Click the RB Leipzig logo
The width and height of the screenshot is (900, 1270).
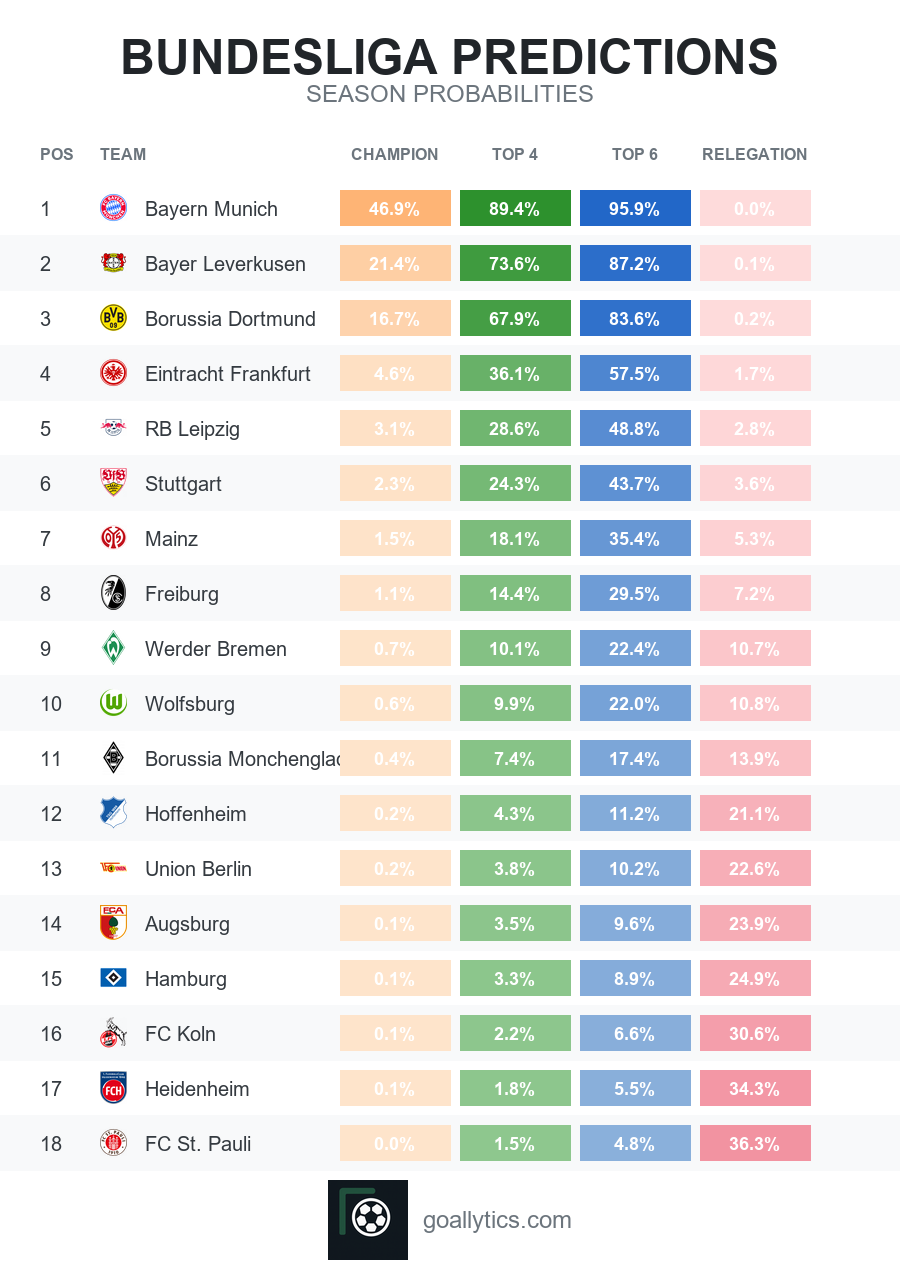(114, 428)
